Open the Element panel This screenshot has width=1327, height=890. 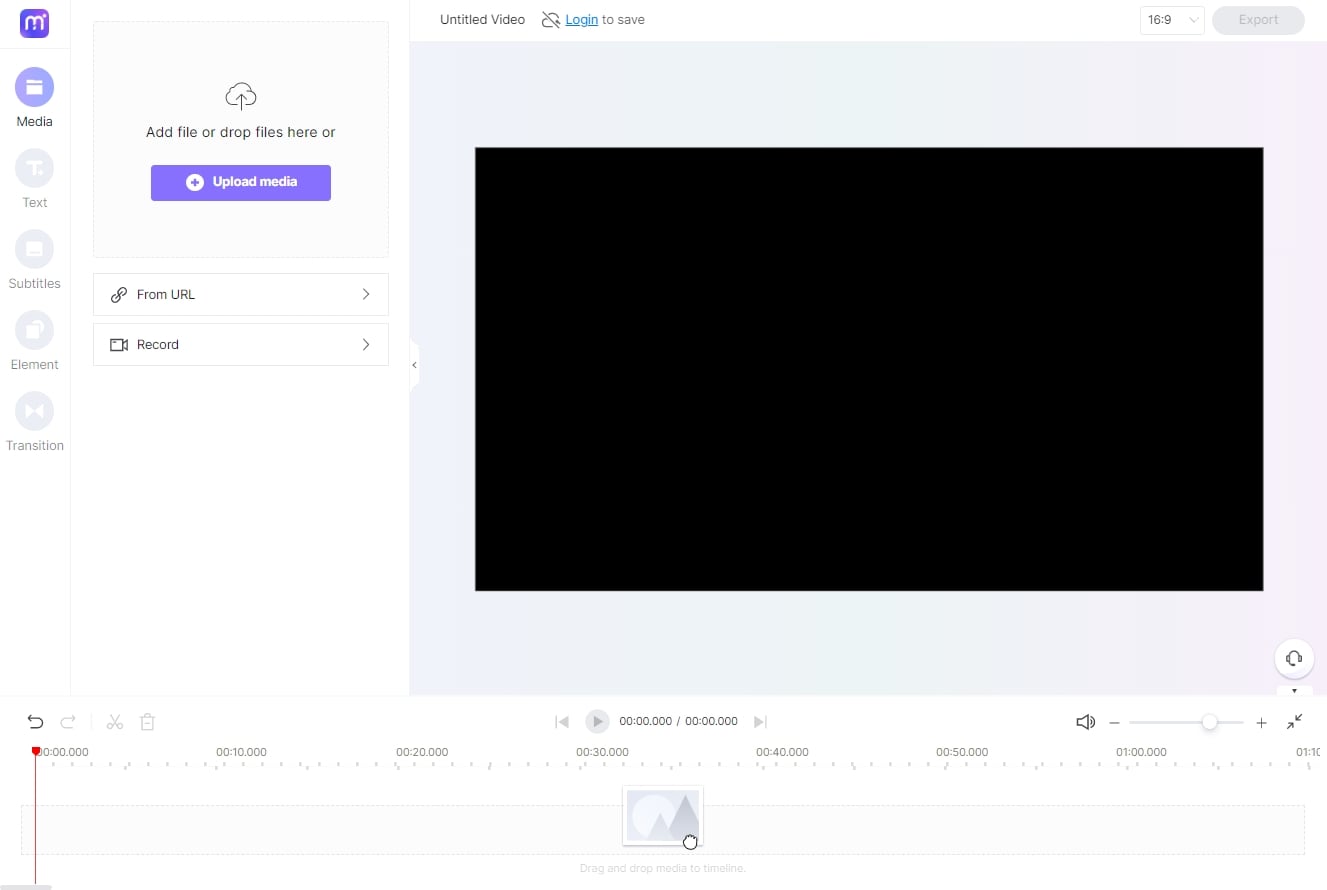pos(34,341)
